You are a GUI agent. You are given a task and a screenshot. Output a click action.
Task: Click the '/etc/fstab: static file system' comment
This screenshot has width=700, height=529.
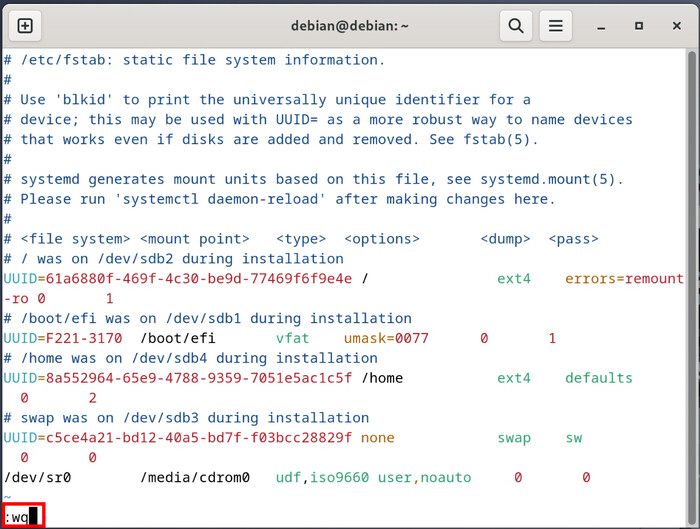coord(194,60)
